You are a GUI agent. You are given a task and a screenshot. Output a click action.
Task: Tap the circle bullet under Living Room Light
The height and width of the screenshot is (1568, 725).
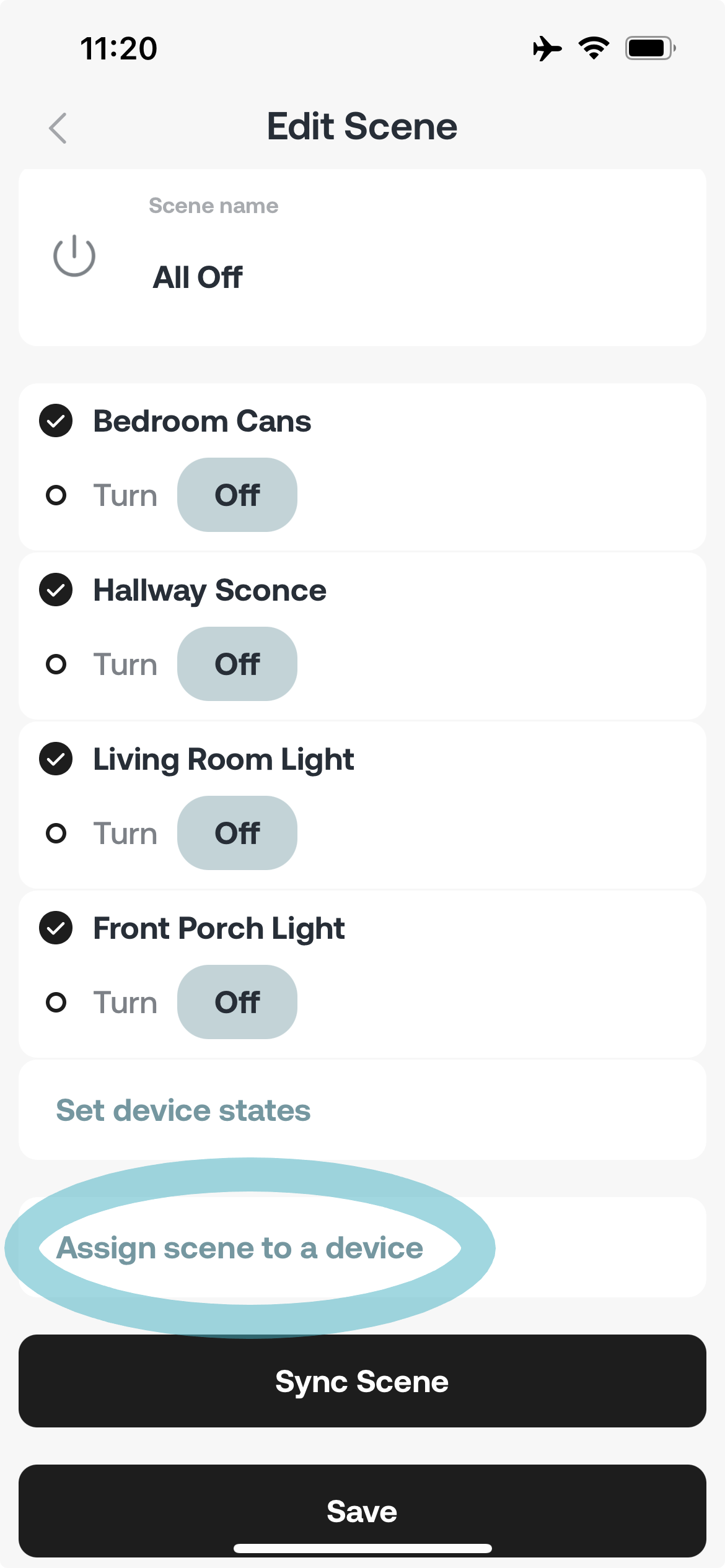pos(56,834)
